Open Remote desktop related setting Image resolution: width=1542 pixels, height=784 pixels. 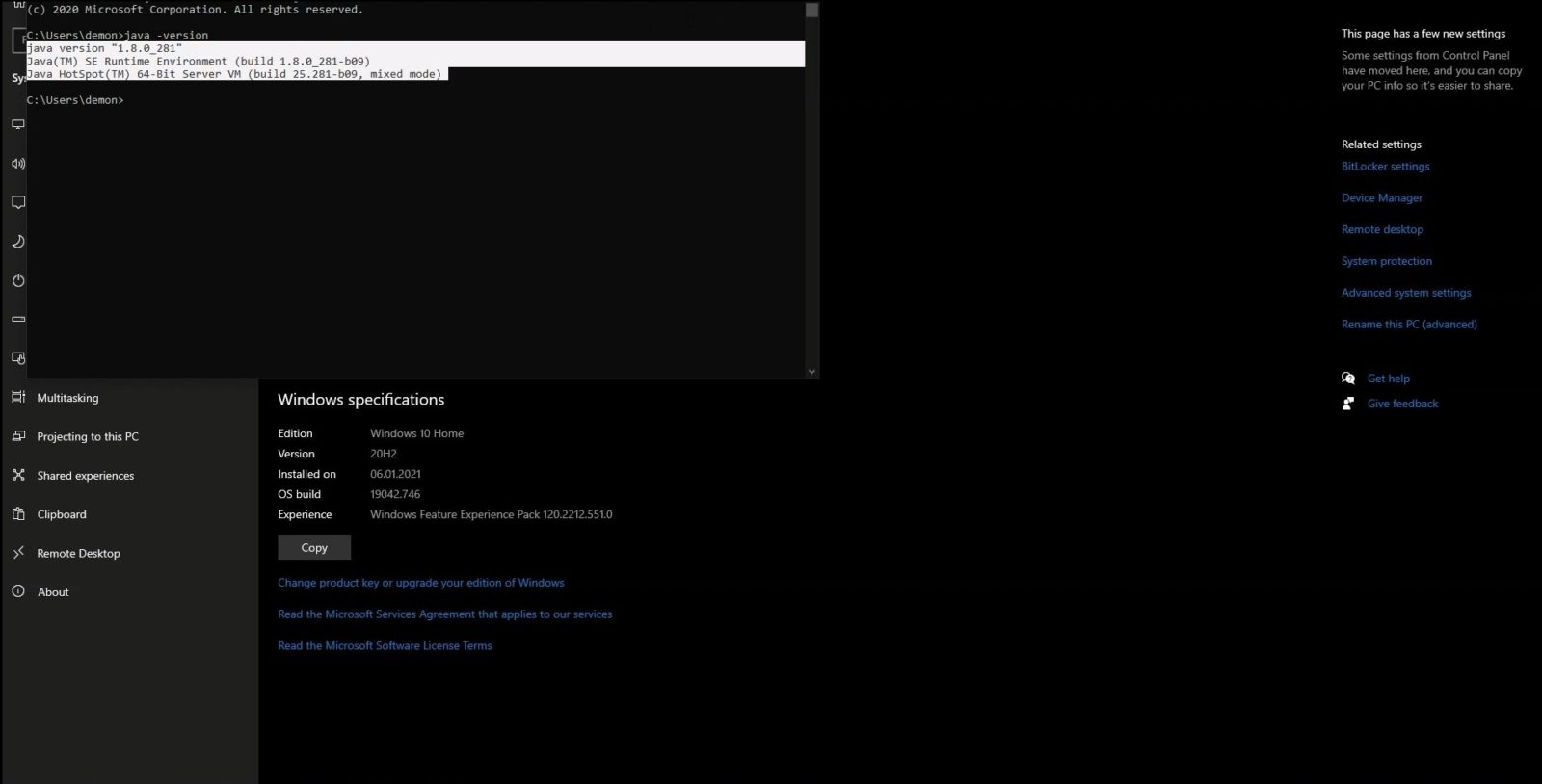coord(1382,229)
